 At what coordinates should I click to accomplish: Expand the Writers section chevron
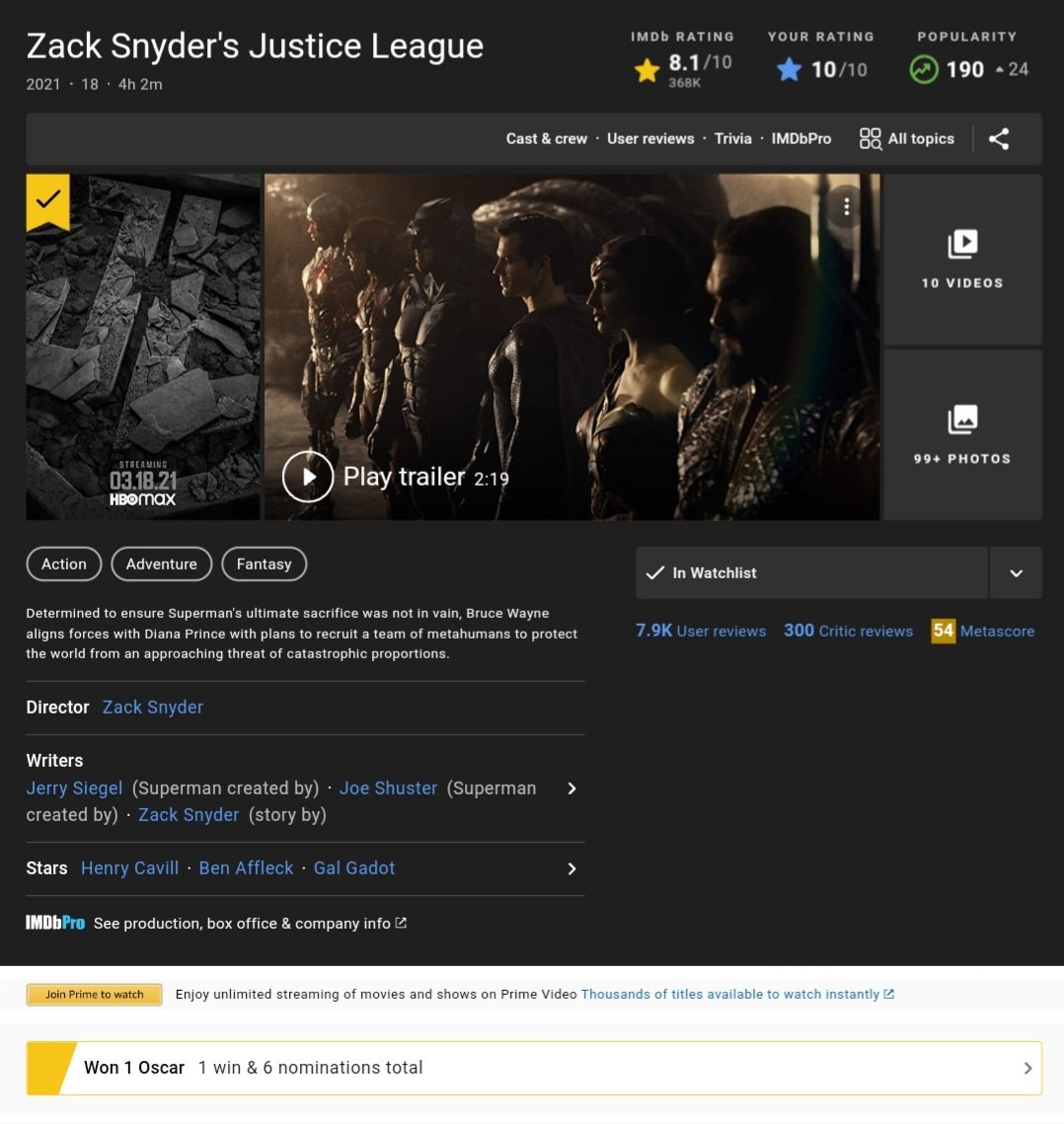571,788
